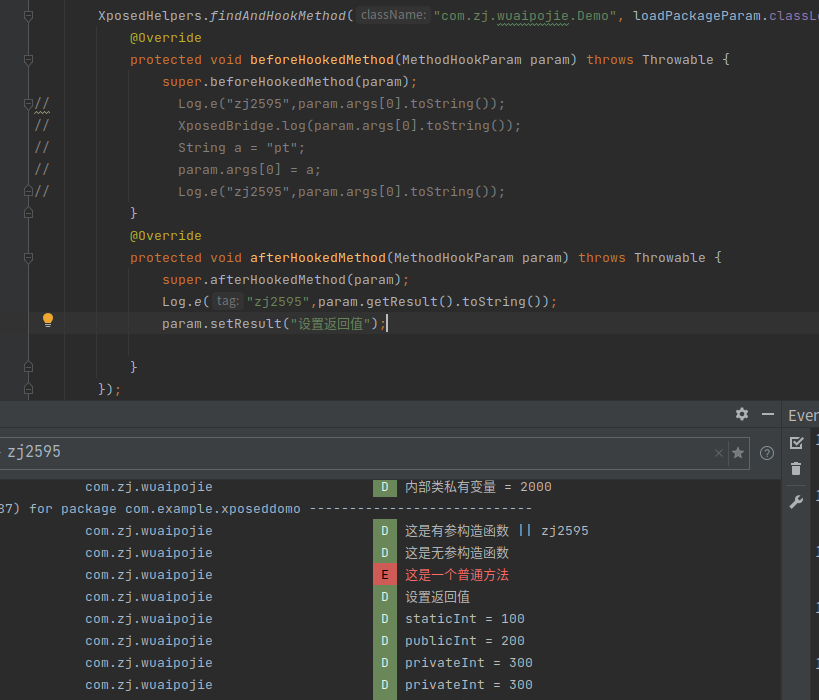Select log text 内部类私有变量 = 2000
The image size is (819, 700).
click(x=478, y=487)
